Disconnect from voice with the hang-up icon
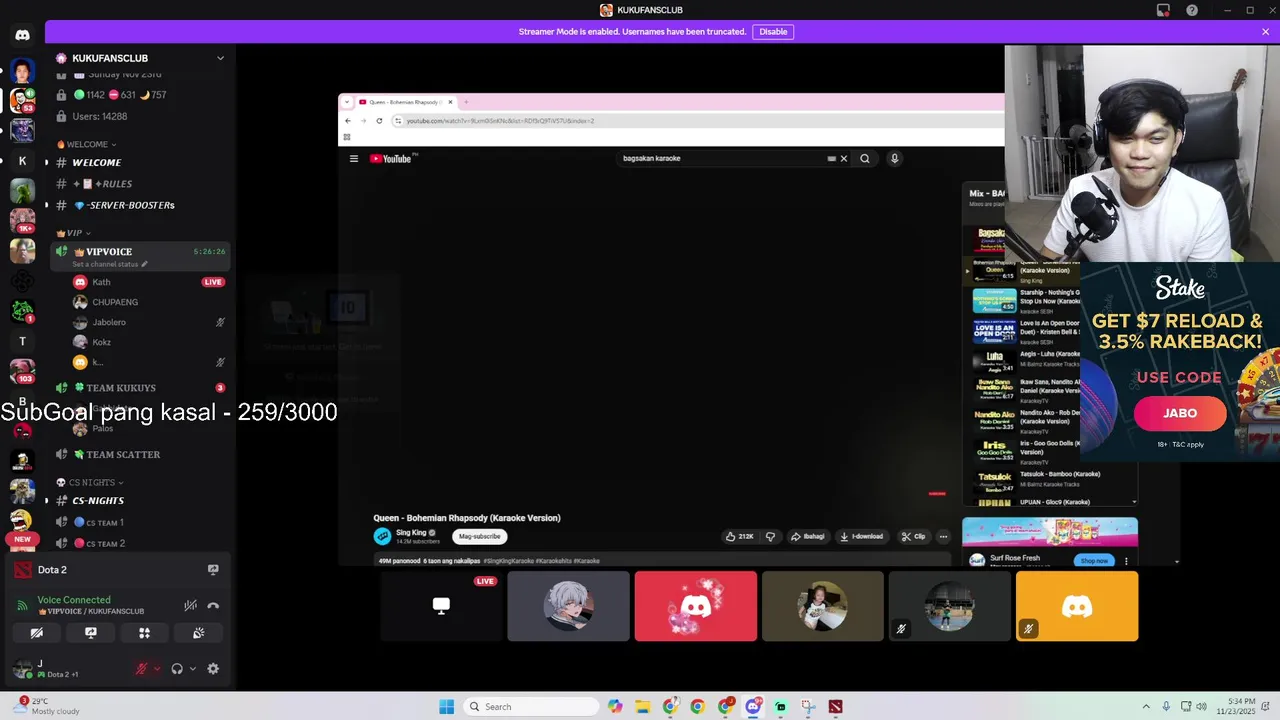Viewport: 1280px width, 720px height. [x=213, y=605]
